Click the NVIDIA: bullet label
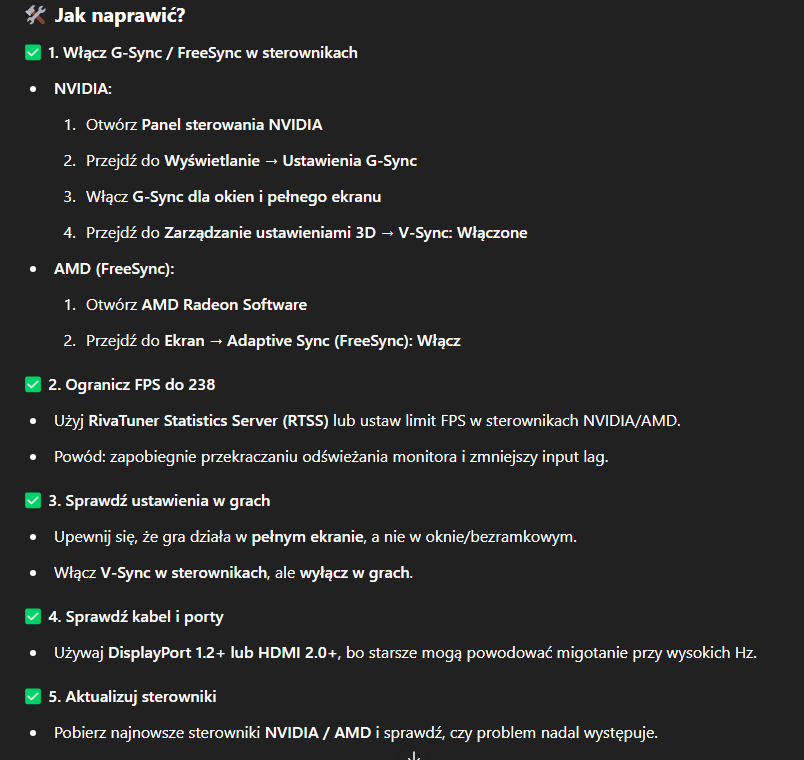Image resolution: width=804 pixels, height=760 pixels. click(83, 89)
